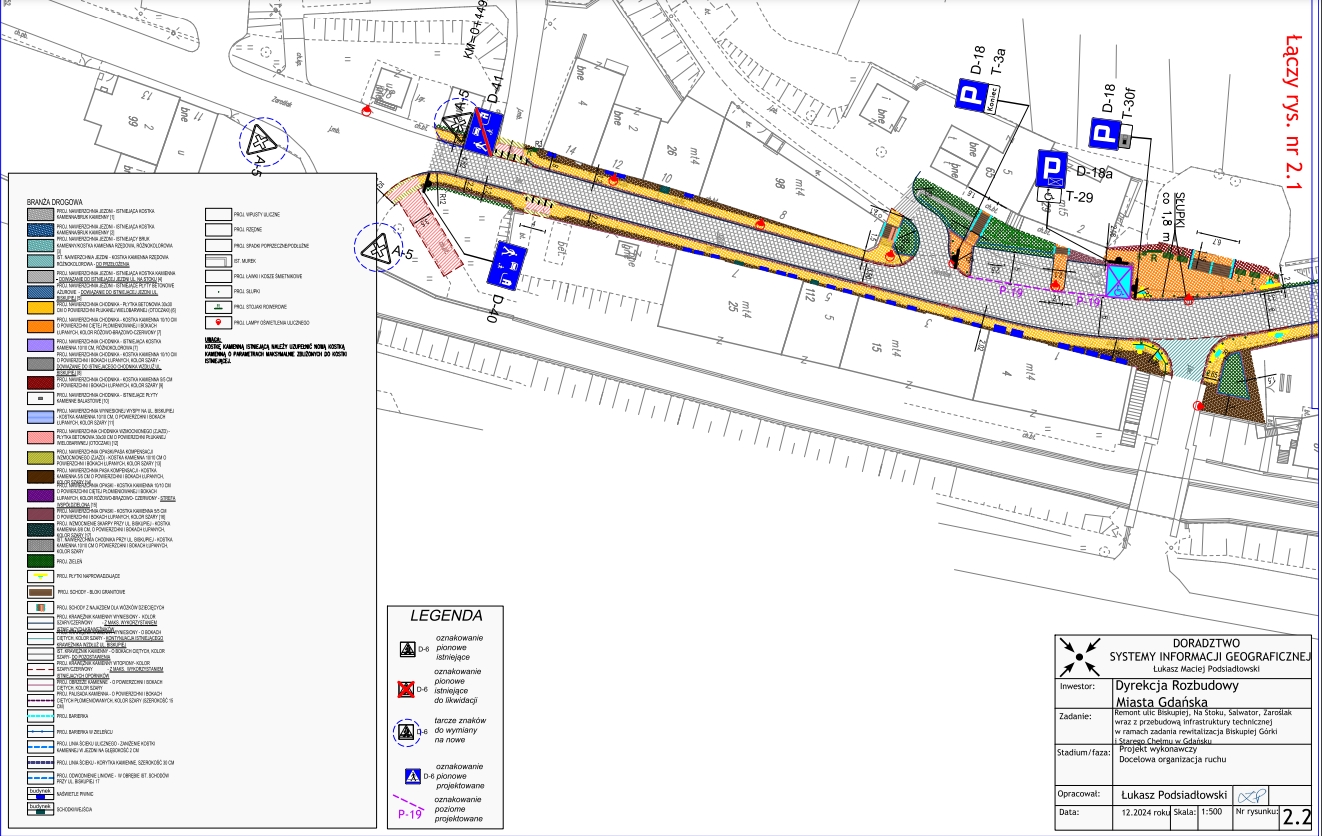Select the drawing number 2.2 box
The width and height of the screenshot is (1322, 836).
1295,817
